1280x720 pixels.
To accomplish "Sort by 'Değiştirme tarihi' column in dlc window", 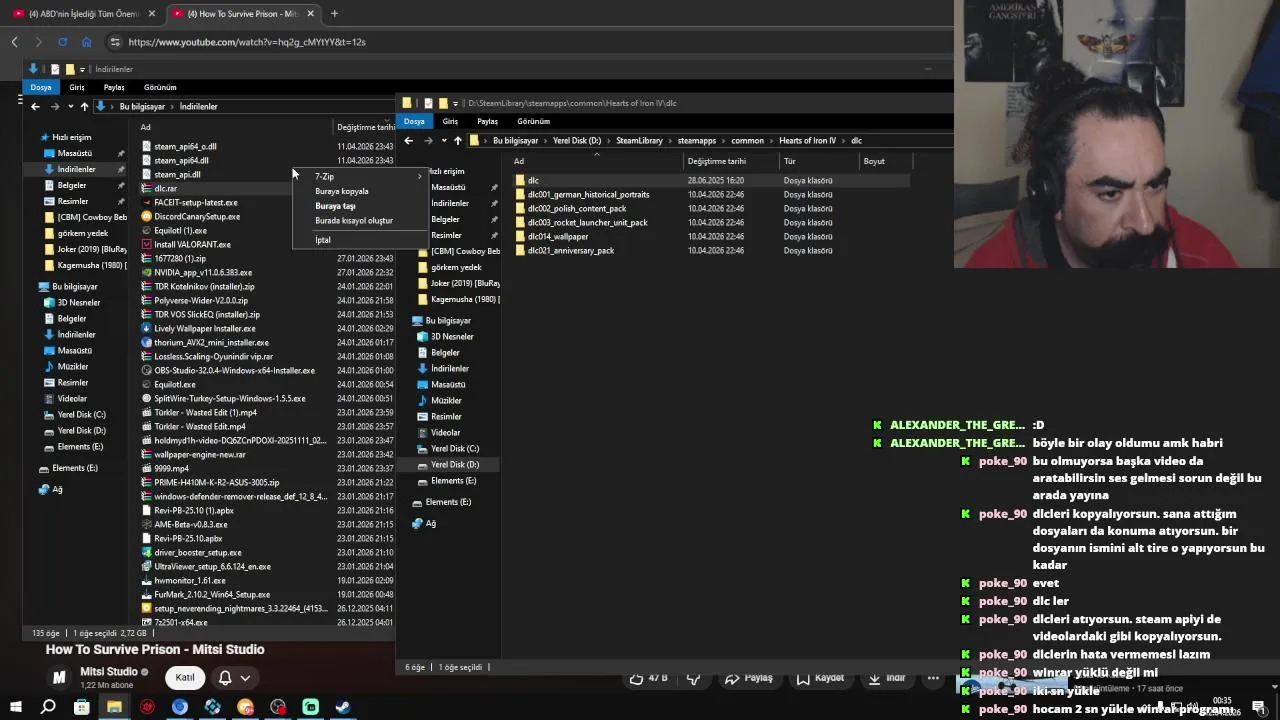I will pyautogui.click(x=716, y=161).
